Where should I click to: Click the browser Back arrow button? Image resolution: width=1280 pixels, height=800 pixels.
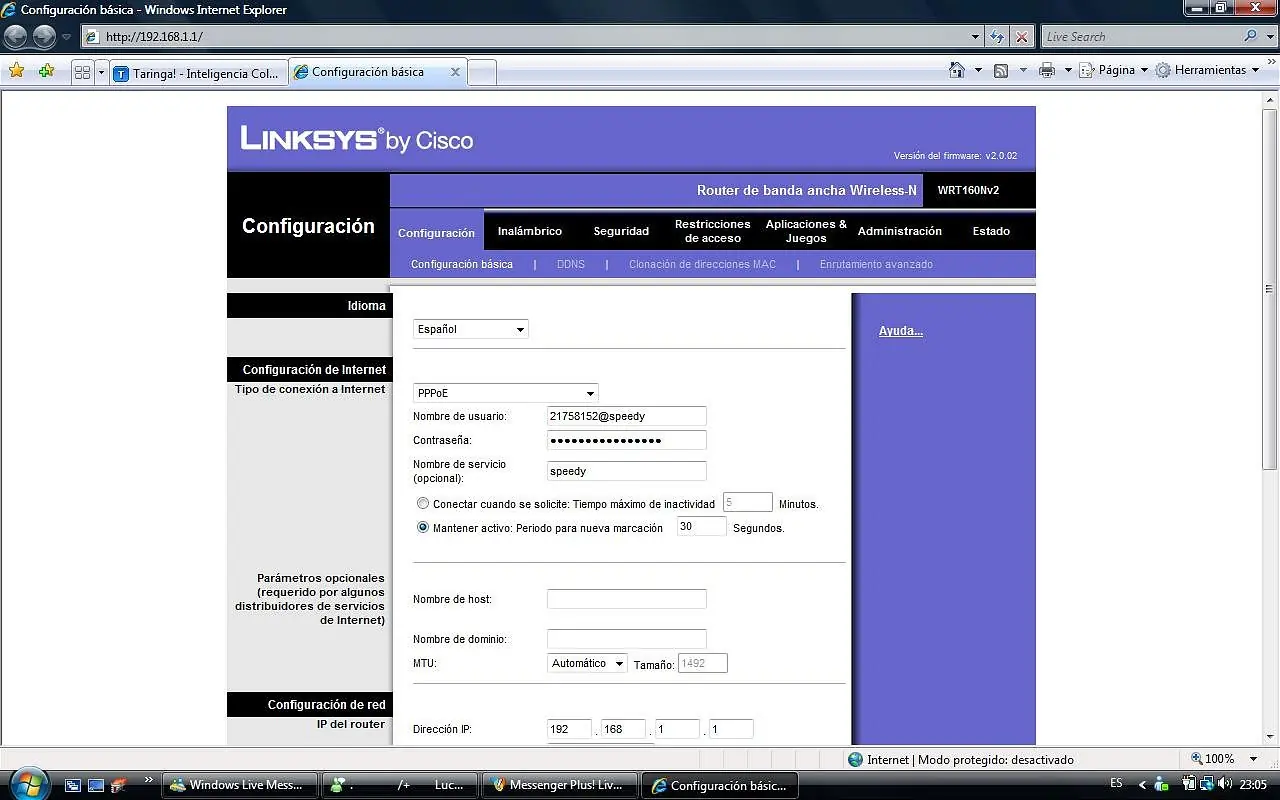coord(15,37)
